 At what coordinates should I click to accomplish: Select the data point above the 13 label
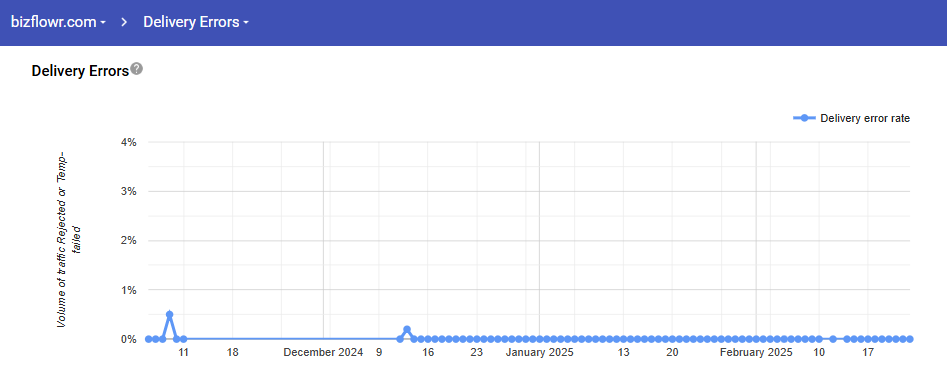(623, 339)
